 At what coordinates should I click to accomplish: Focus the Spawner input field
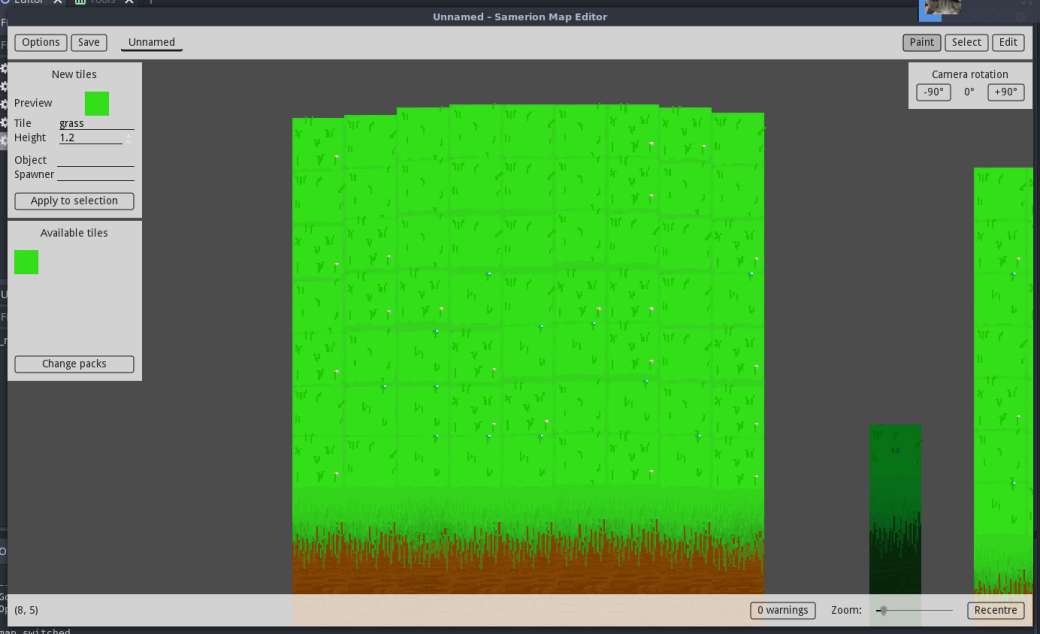coord(96,174)
